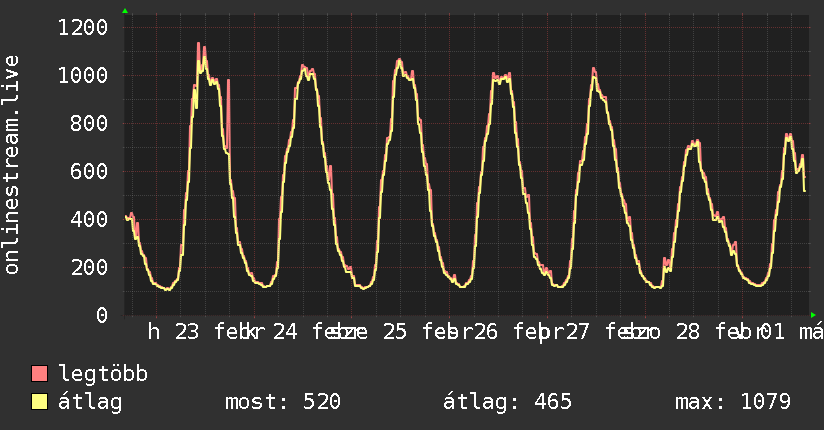Click the onlinestream.live vertical axis title
Viewport: 824px width, 430px height.
(12, 166)
